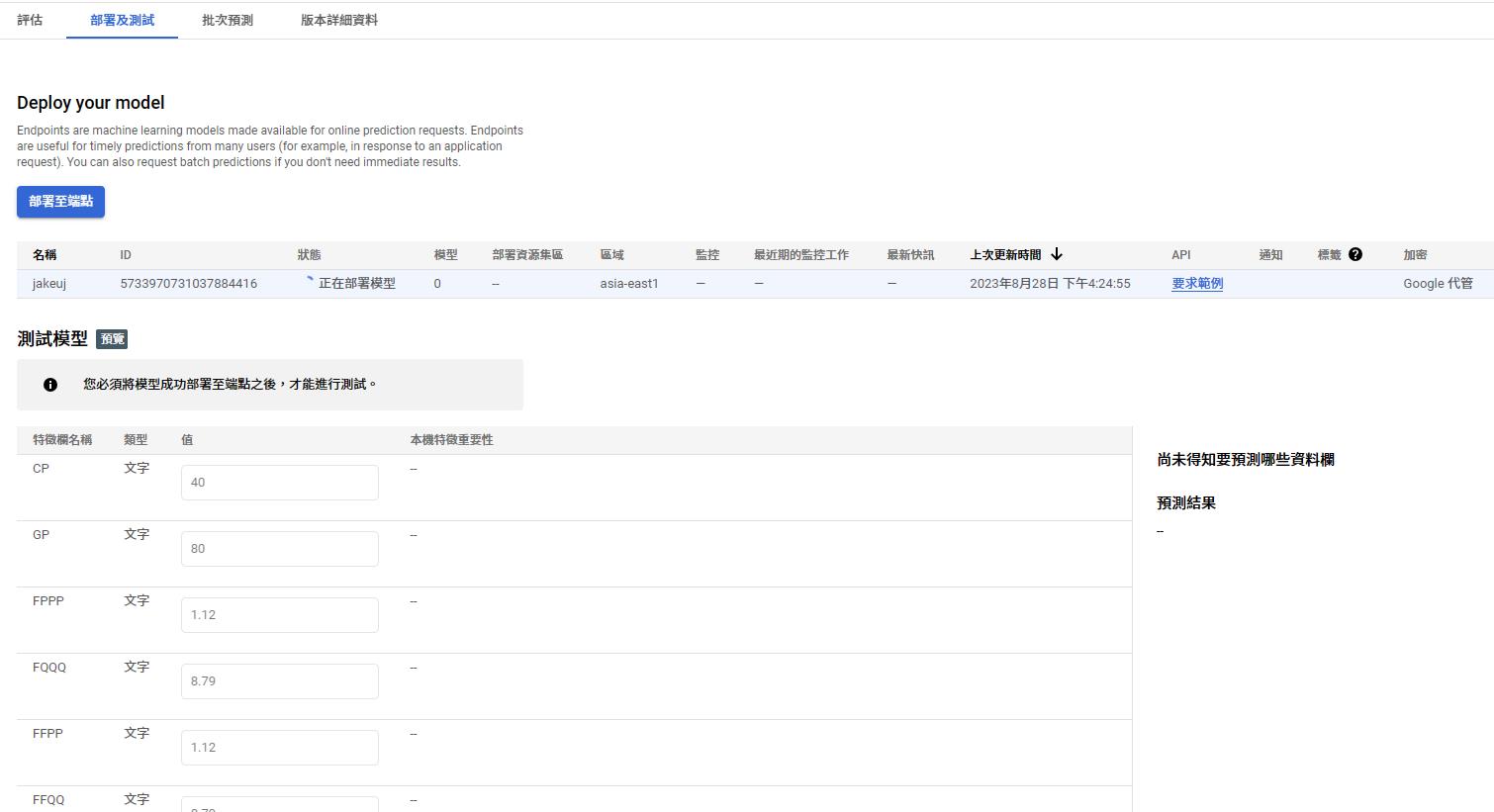The width and height of the screenshot is (1494, 812).
Task: Click the 預覽 badge next to 測試模型
Action: [112, 339]
